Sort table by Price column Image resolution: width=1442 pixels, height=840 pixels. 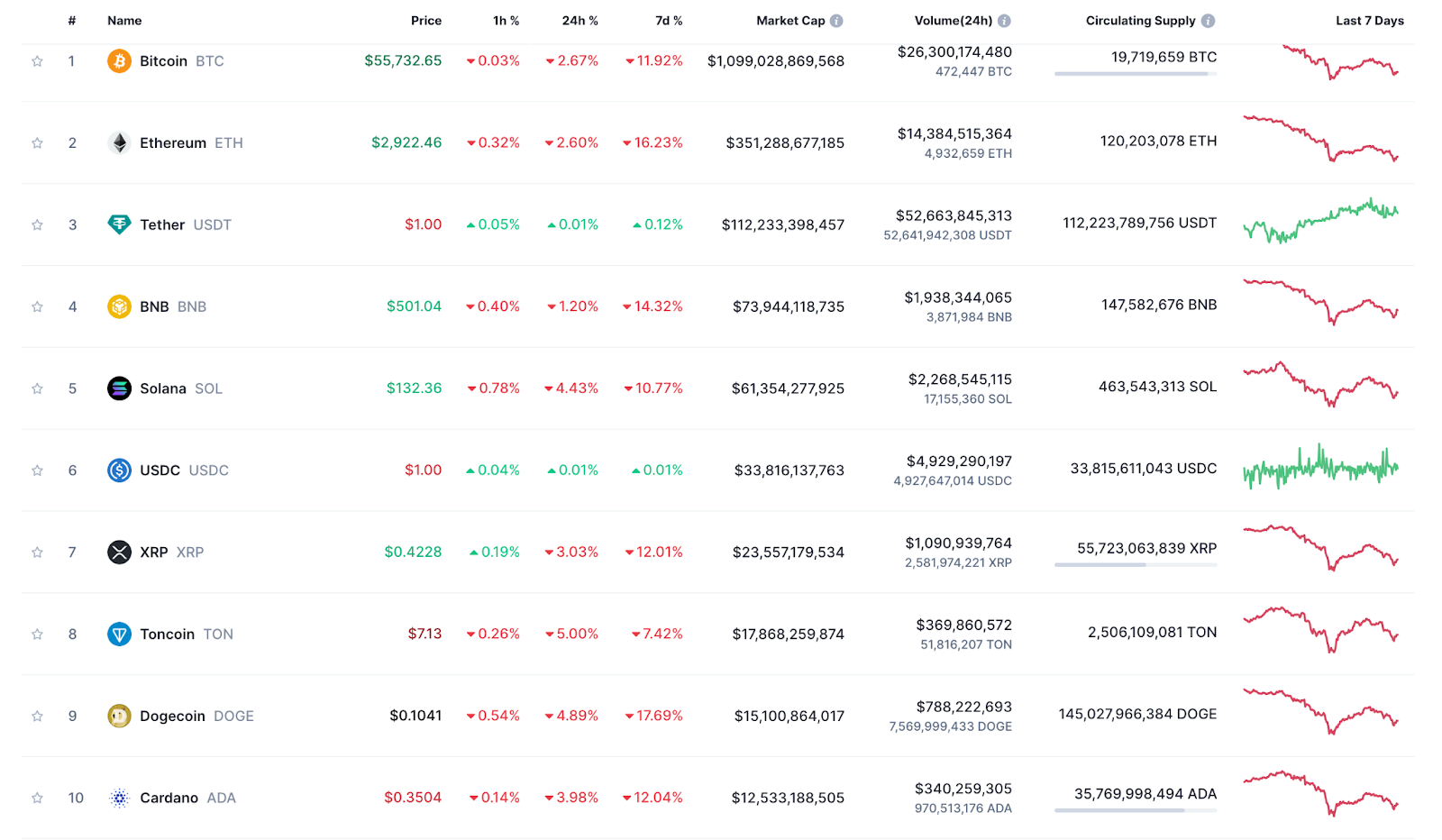[x=426, y=21]
